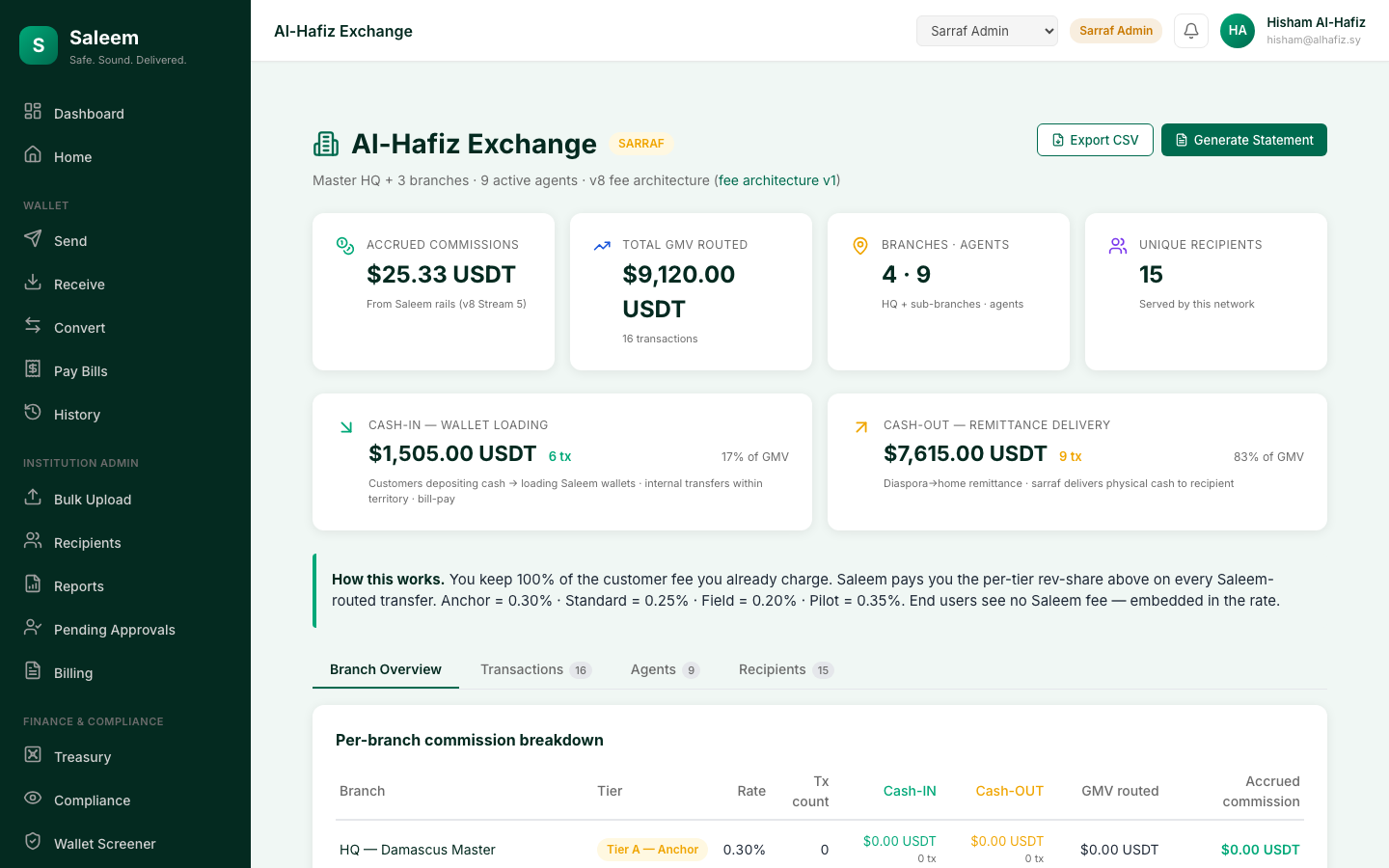Click the Recipients people icon in sidebar
Viewport: 1389px width, 868px height.
[x=33, y=540]
